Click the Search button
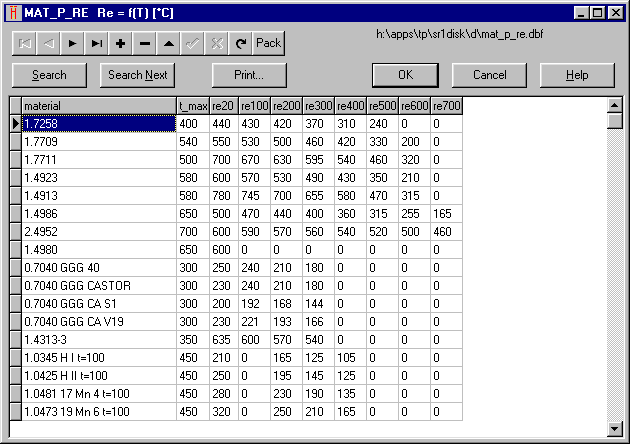 click(x=49, y=75)
